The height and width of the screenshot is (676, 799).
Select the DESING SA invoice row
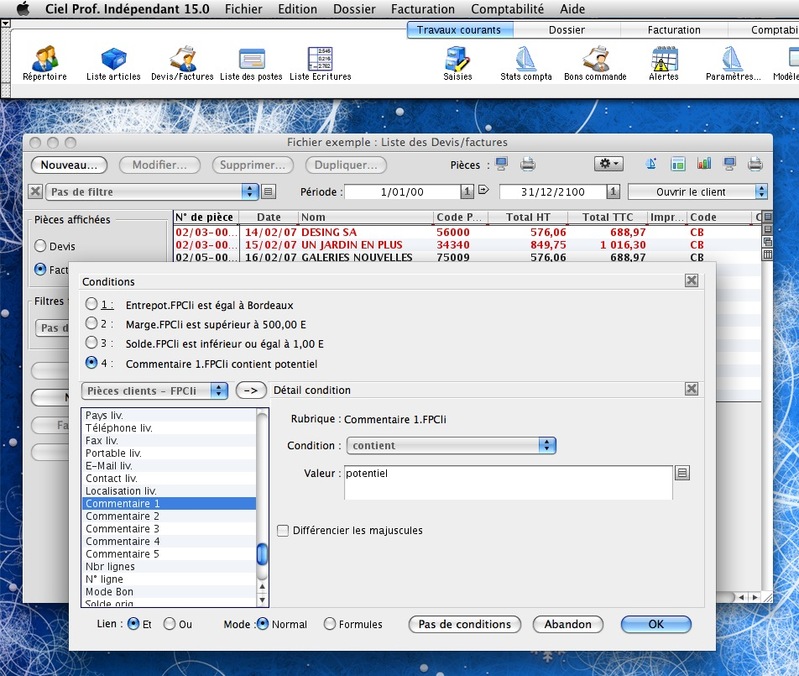(466, 232)
